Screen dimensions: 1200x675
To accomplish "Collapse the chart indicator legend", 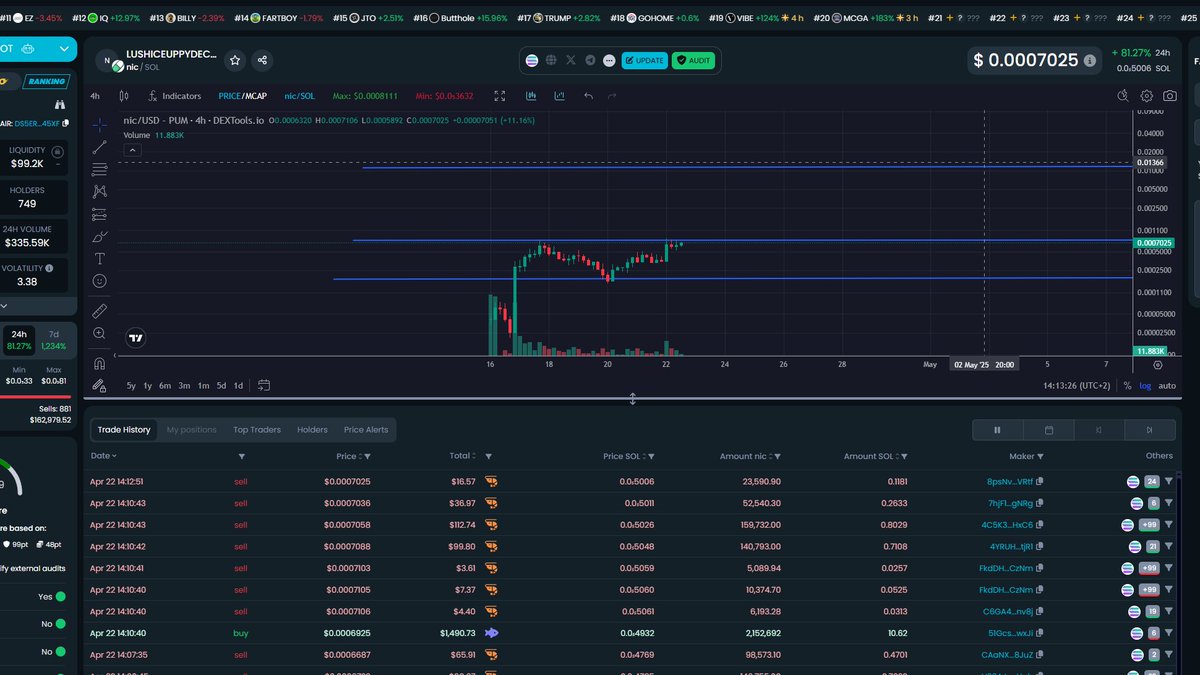I will point(132,150).
